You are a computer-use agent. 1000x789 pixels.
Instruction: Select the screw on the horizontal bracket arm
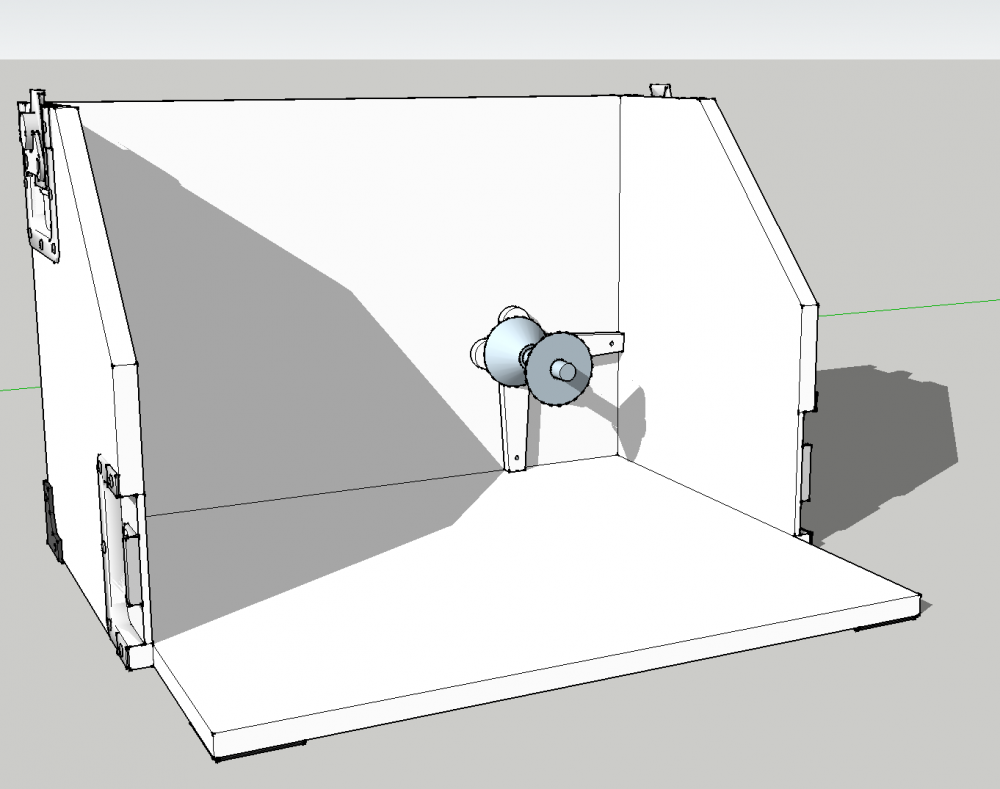[x=612, y=344]
